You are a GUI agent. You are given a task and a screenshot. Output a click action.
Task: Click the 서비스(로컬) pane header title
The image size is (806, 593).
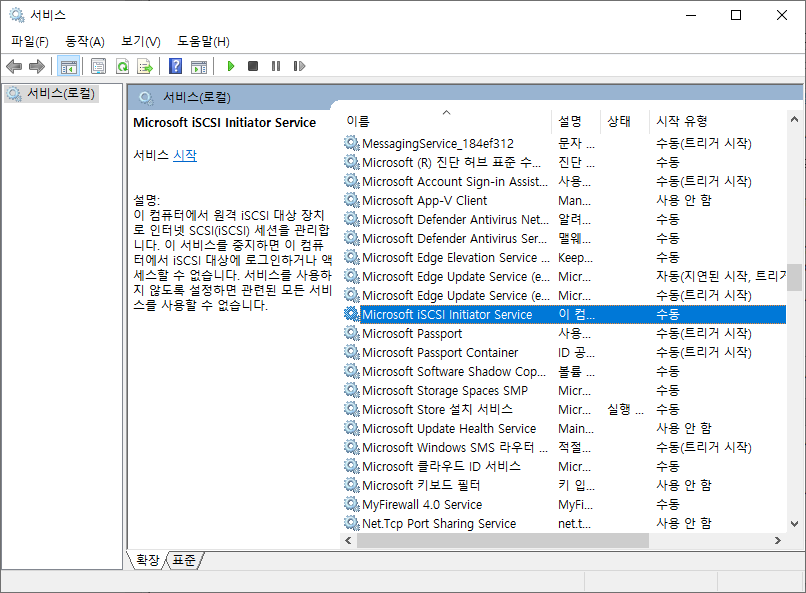[x=196, y=97]
